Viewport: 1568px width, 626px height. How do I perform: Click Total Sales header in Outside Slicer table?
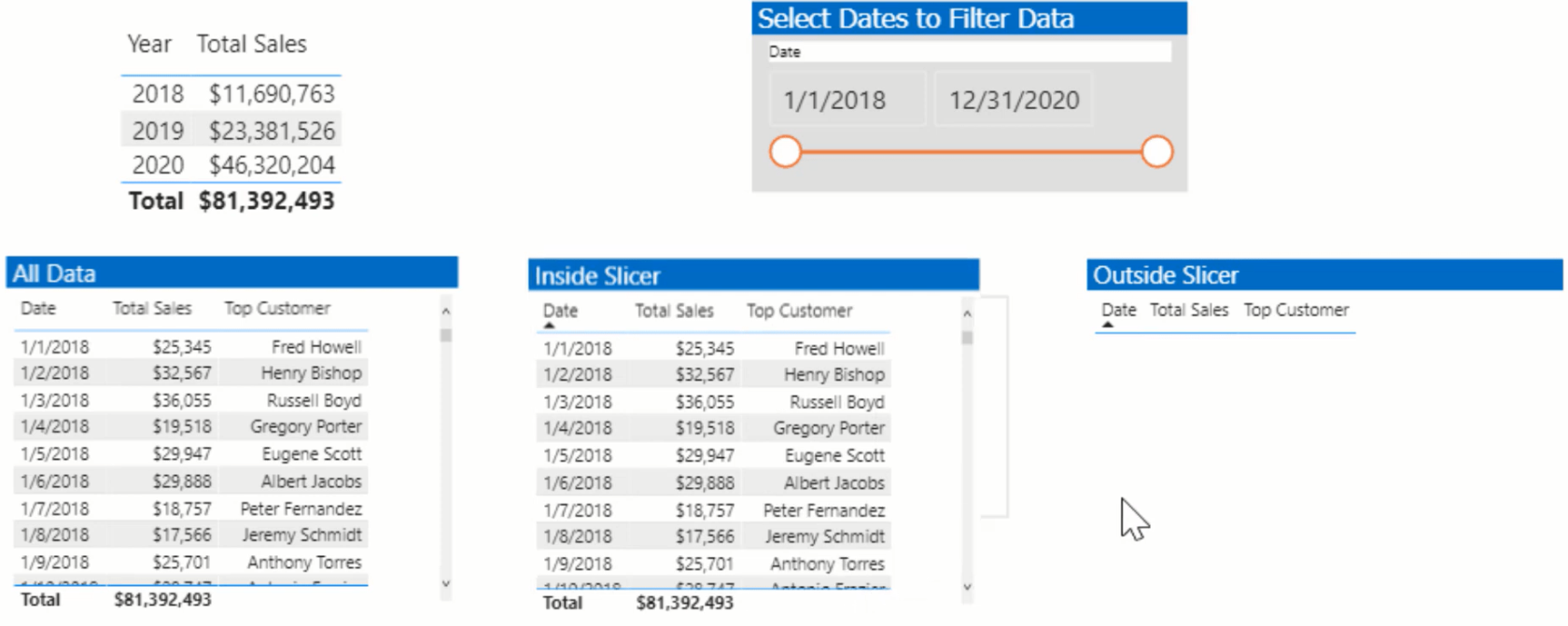[1189, 310]
